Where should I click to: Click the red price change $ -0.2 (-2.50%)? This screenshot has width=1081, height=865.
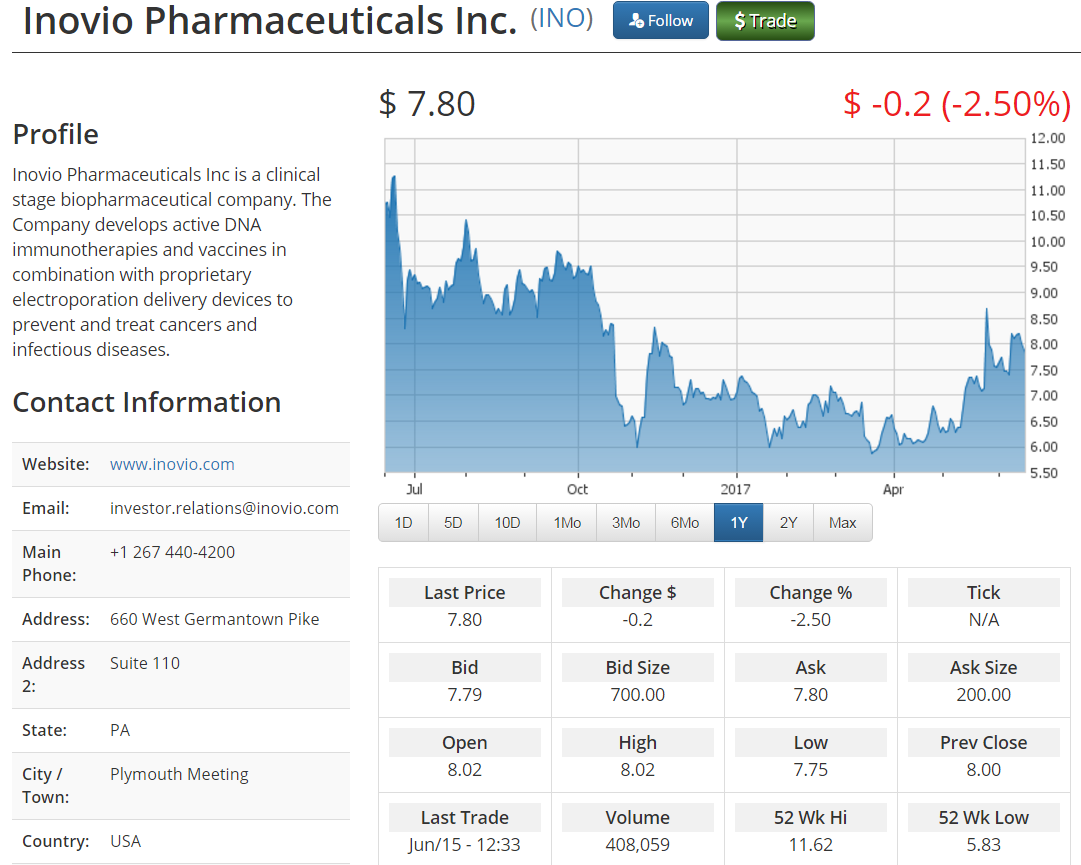click(957, 104)
